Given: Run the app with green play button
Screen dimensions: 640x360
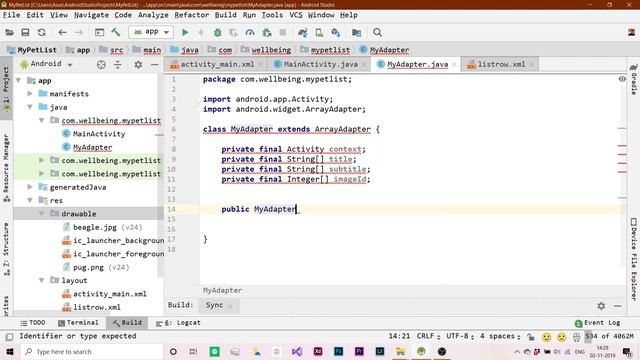Looking at the screenshot, I should click(x=185, y=32).
